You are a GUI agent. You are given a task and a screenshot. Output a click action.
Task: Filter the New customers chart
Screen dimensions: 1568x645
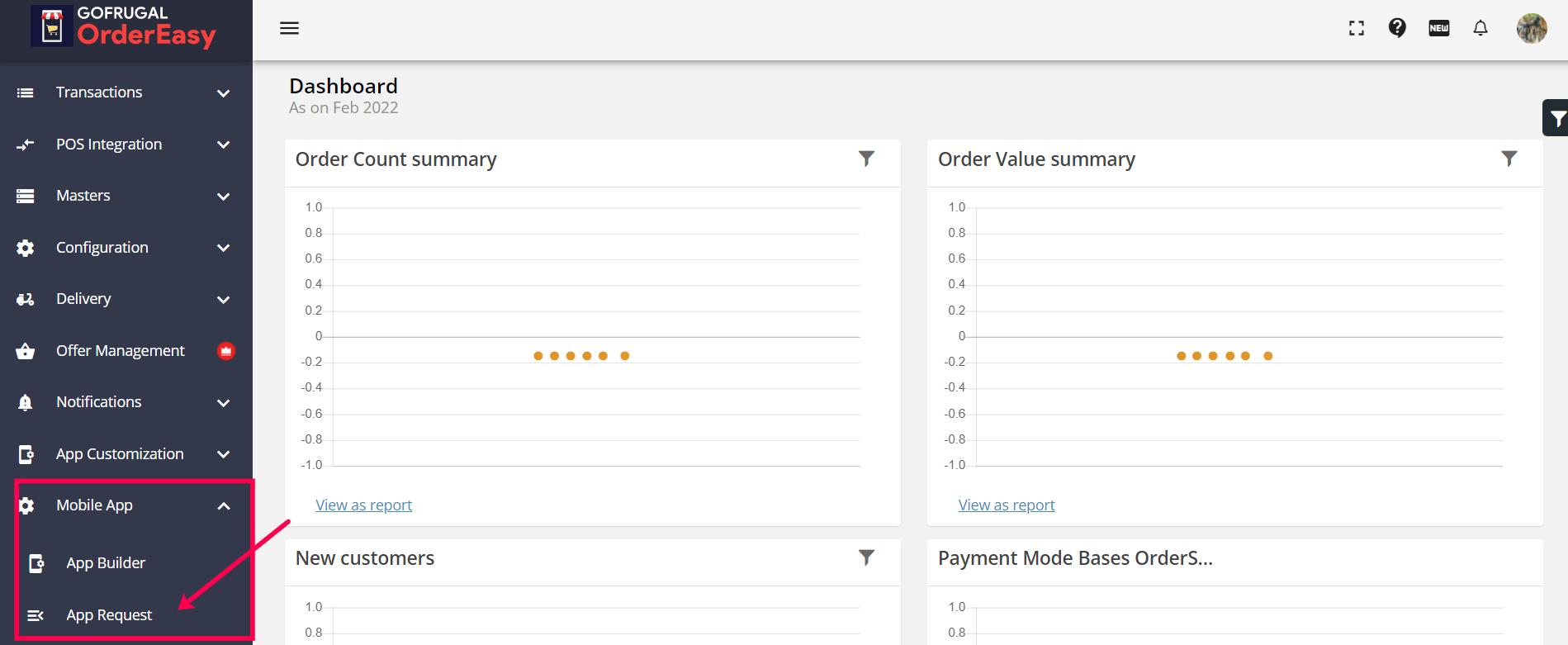point(866,557)
